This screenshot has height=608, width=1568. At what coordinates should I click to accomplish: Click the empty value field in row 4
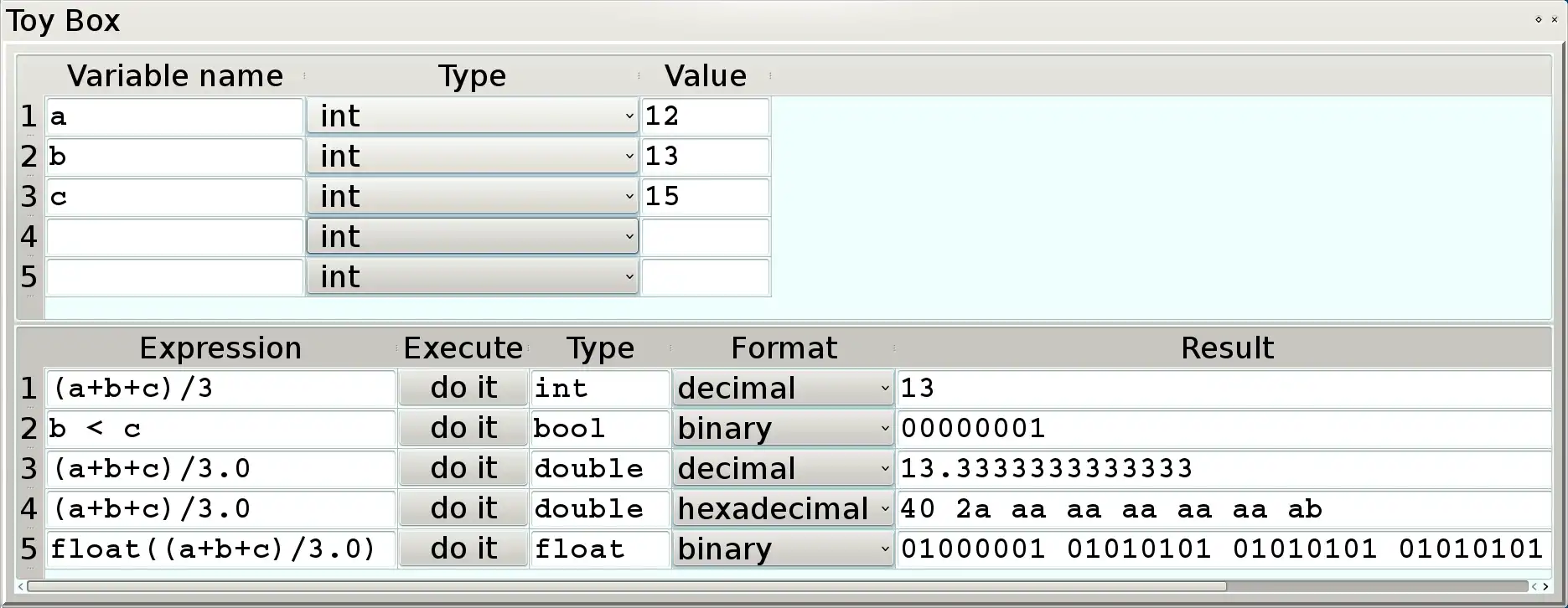[705, 236]
